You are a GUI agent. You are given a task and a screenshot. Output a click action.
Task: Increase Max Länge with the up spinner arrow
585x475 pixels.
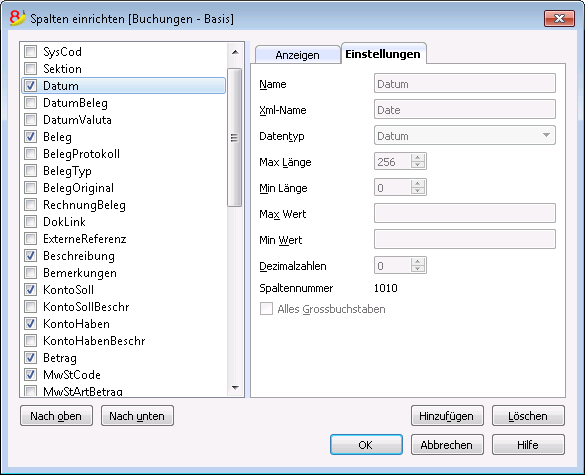[x=418, y=158]
